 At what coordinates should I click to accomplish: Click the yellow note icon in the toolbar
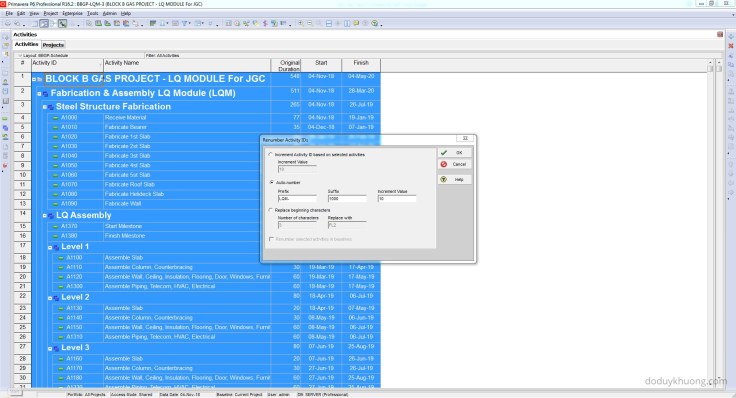click(x=356, y=23)
